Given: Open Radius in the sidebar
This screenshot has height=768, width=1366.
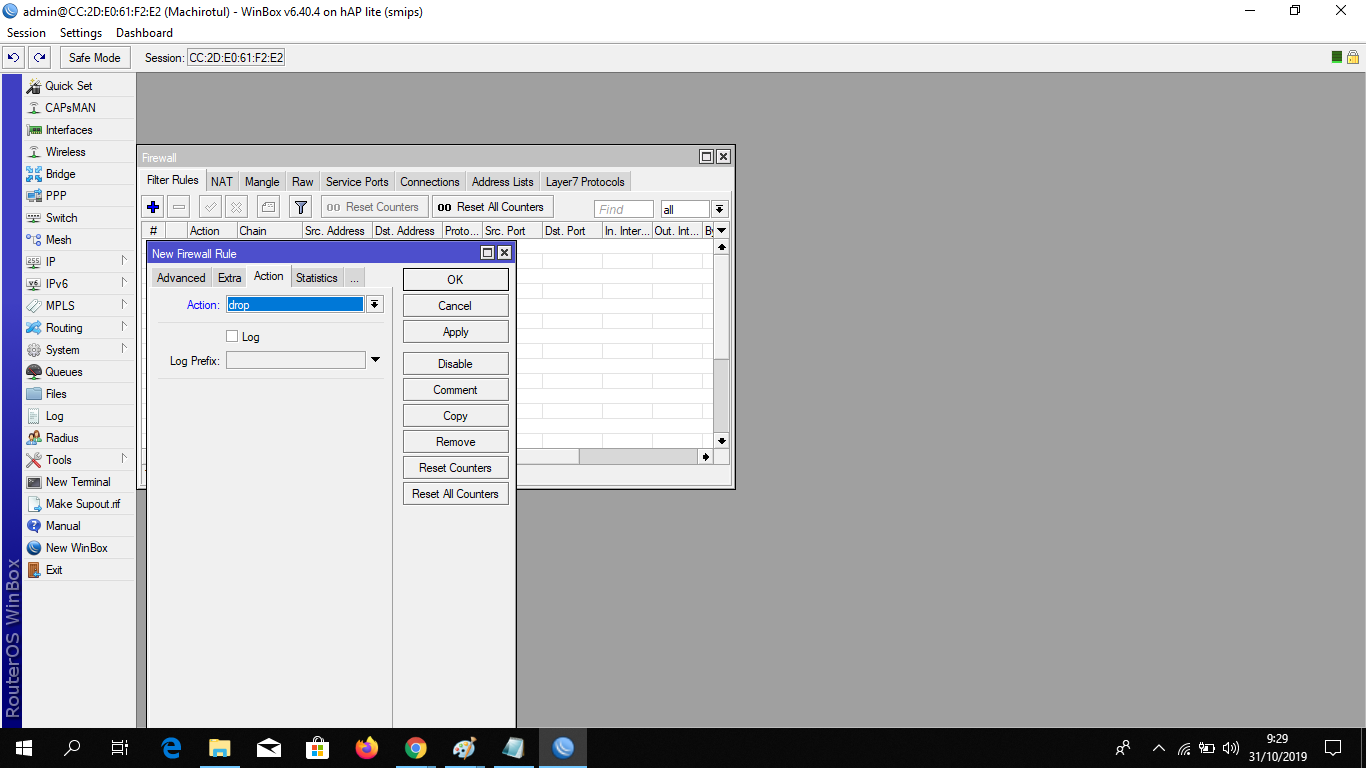Looking at the screenshot, I should [79, 438].
